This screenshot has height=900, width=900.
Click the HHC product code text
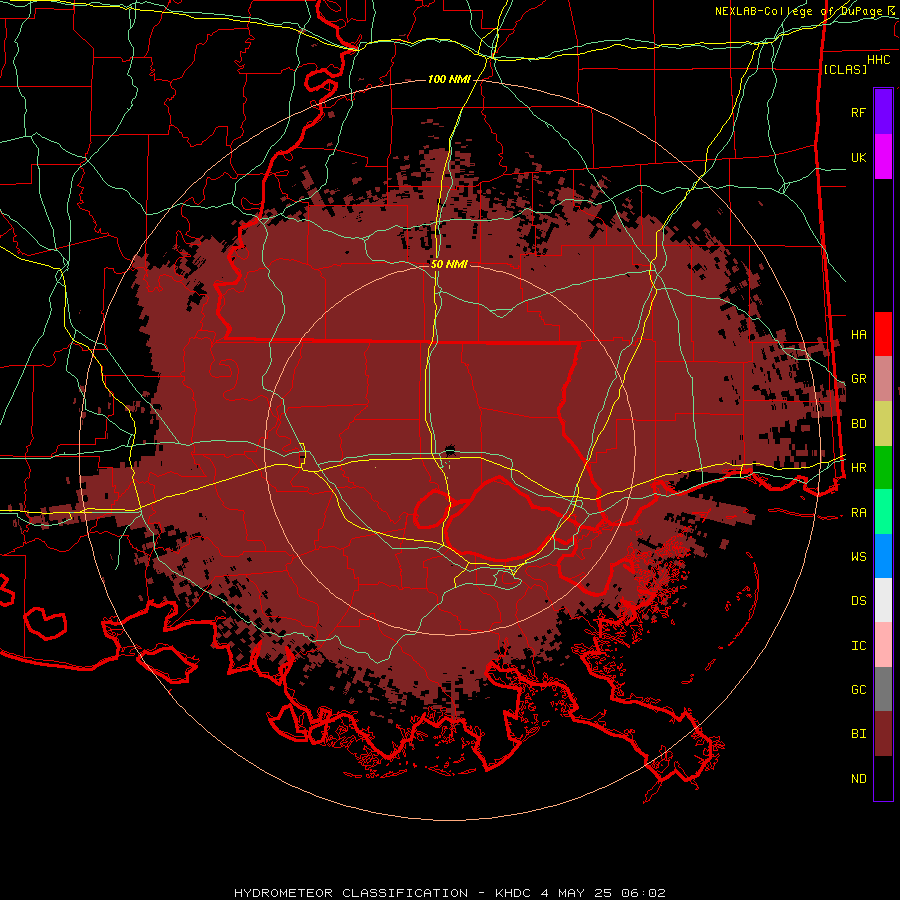(x=878, y=60)
